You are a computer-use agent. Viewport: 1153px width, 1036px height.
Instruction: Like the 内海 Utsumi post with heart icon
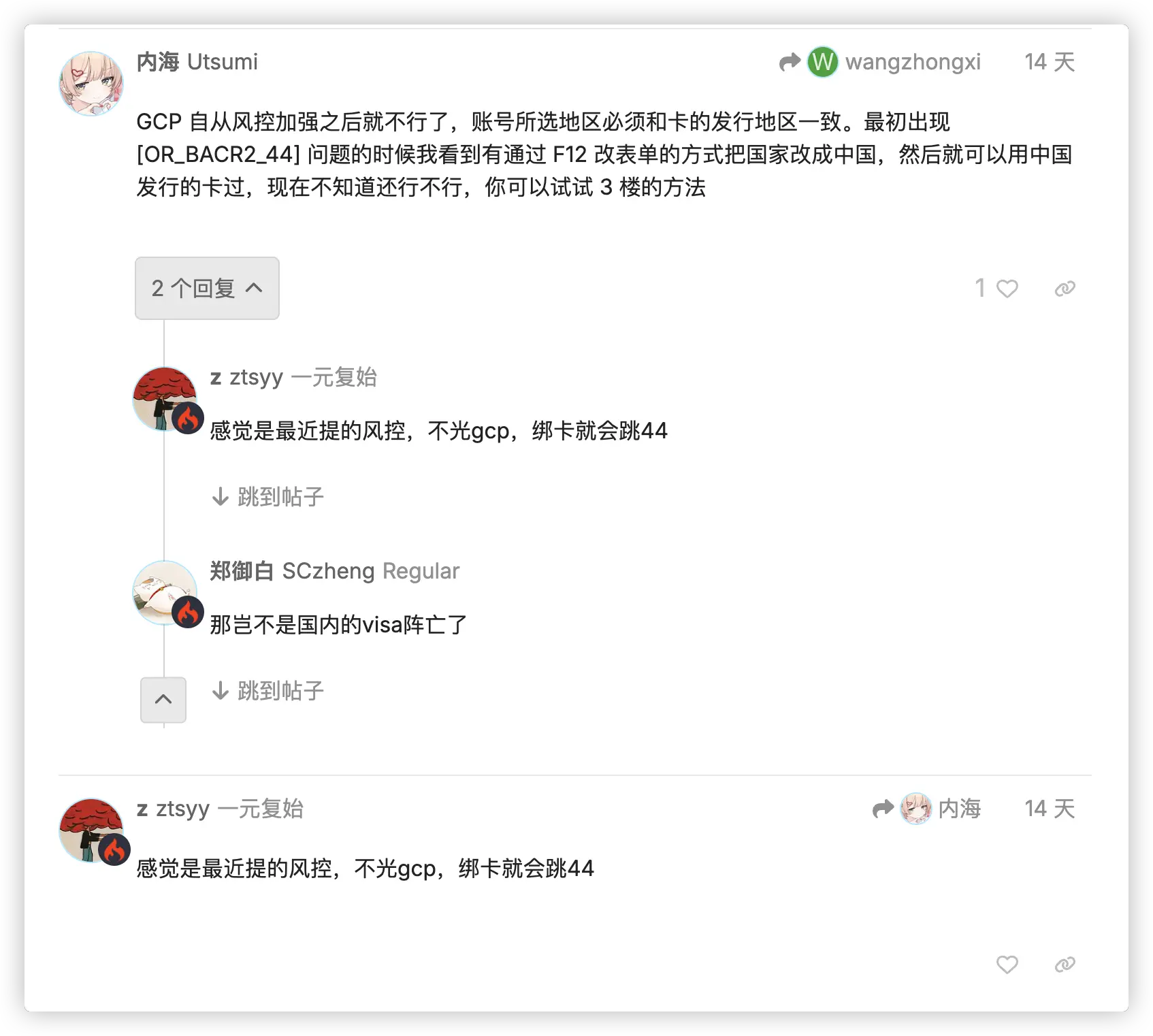pyautogui.click(x=1007, y=289)
